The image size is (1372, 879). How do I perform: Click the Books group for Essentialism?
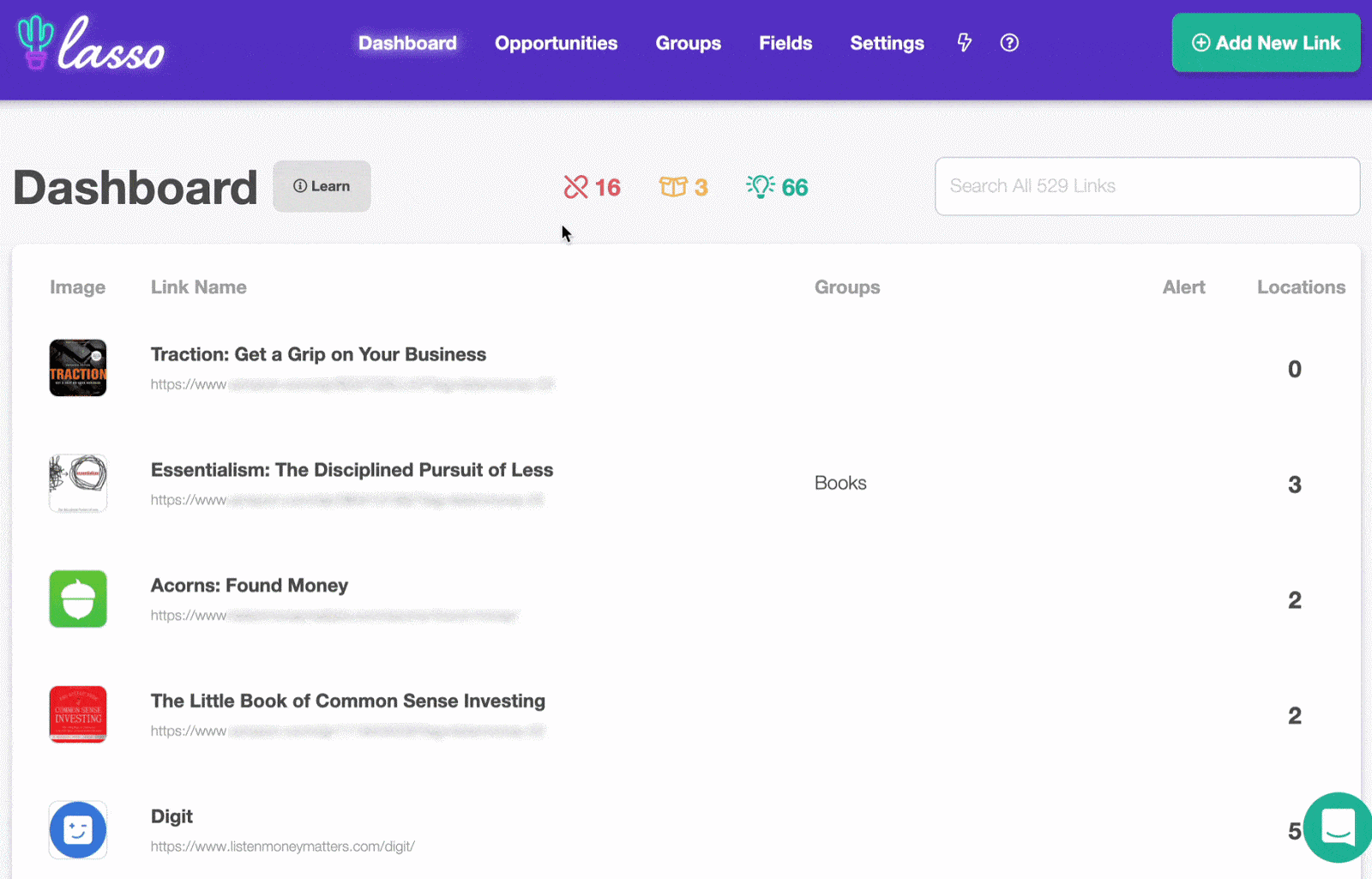point(840,483)
